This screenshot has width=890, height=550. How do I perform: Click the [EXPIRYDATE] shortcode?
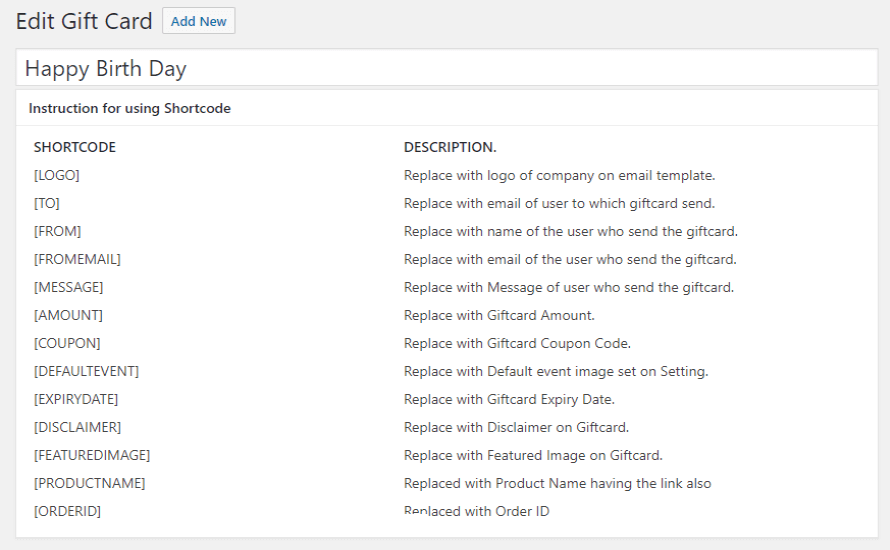click(76, 399)
